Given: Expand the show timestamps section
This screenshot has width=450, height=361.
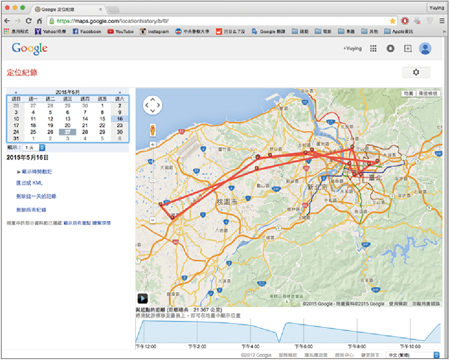Looking at the screenshot, I should (35, 172).
